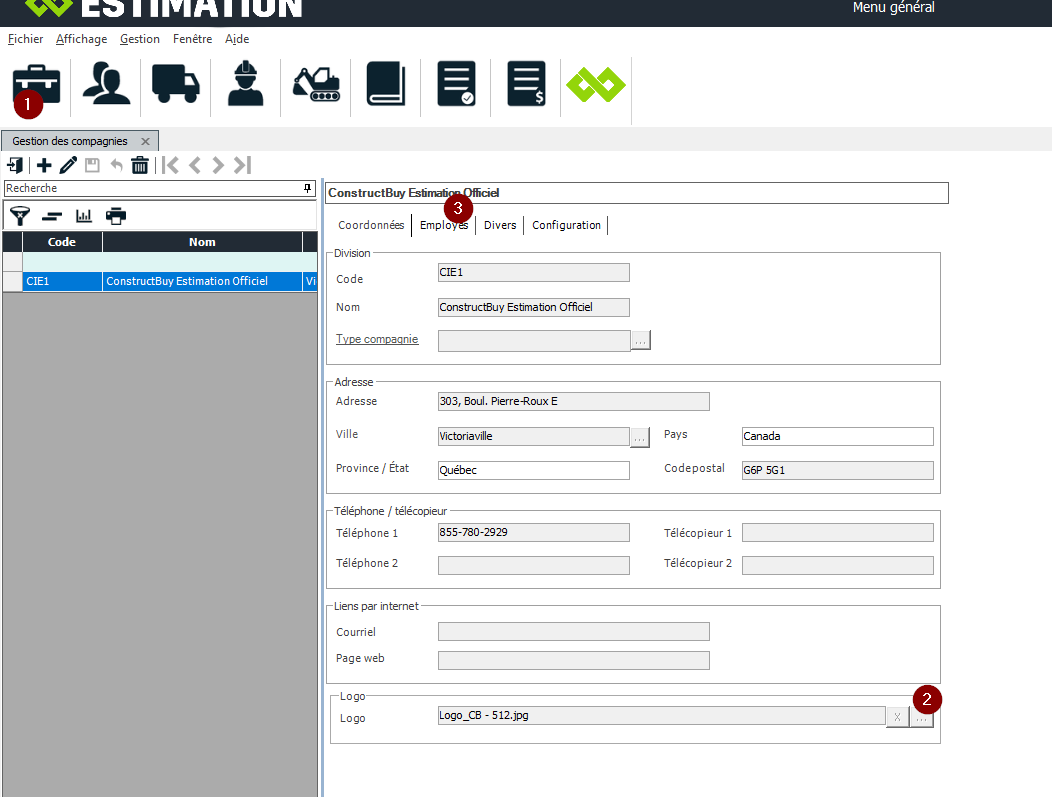Close the Gestion des compagnies tab
This screenshot has width=1052, height=797.
(145, 142)
